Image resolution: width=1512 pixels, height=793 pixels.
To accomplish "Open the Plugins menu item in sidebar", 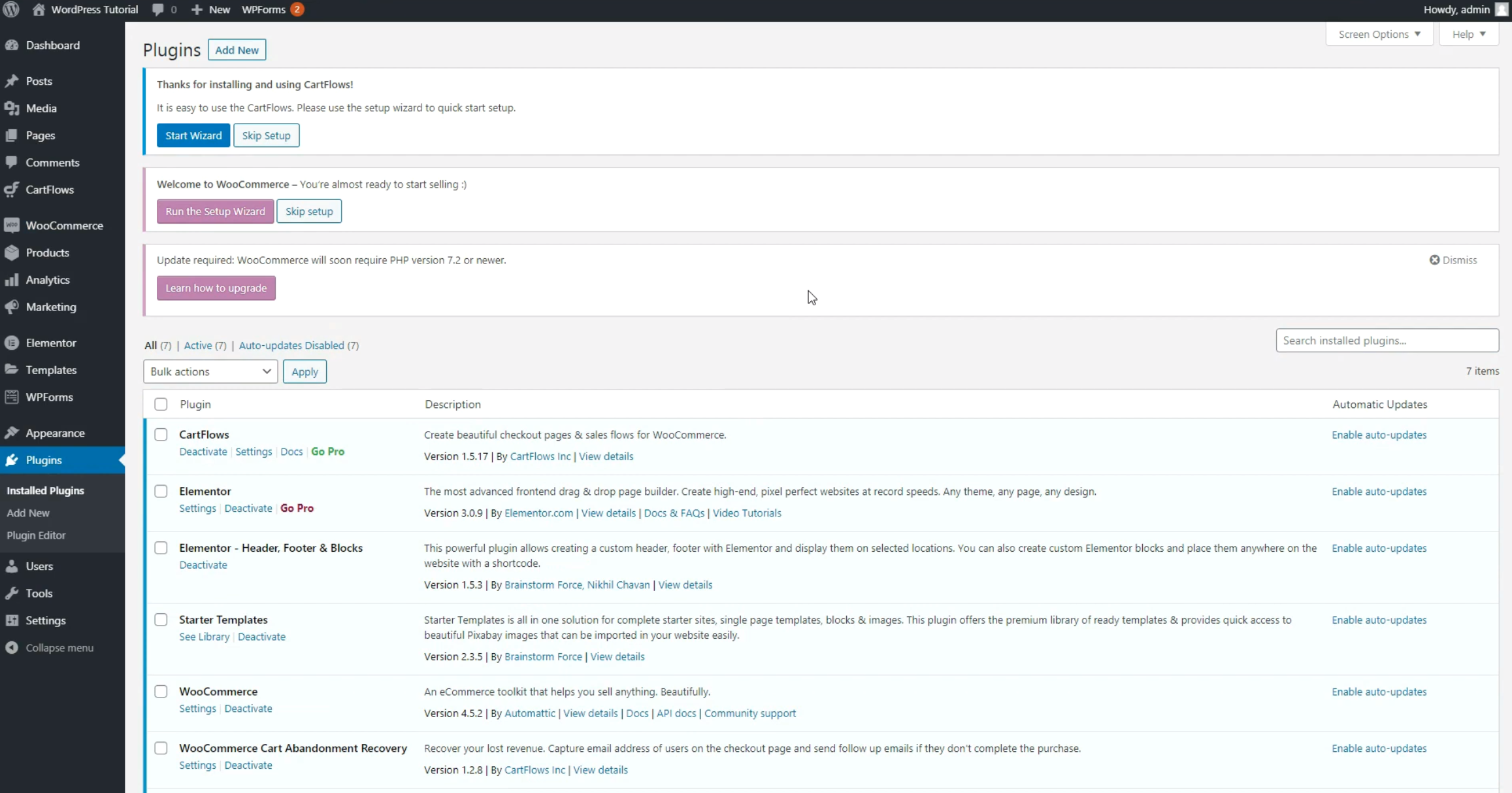I will coord(62,460).
